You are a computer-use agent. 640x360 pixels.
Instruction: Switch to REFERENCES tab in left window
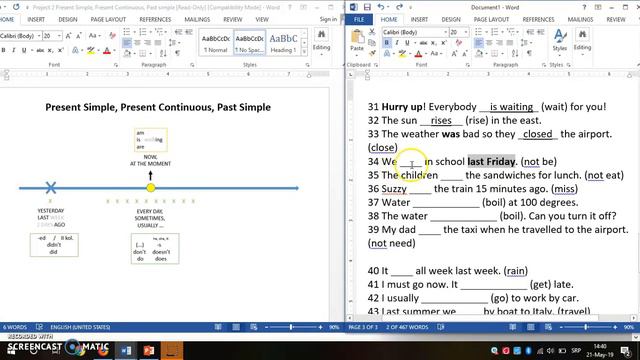point(155,20)
